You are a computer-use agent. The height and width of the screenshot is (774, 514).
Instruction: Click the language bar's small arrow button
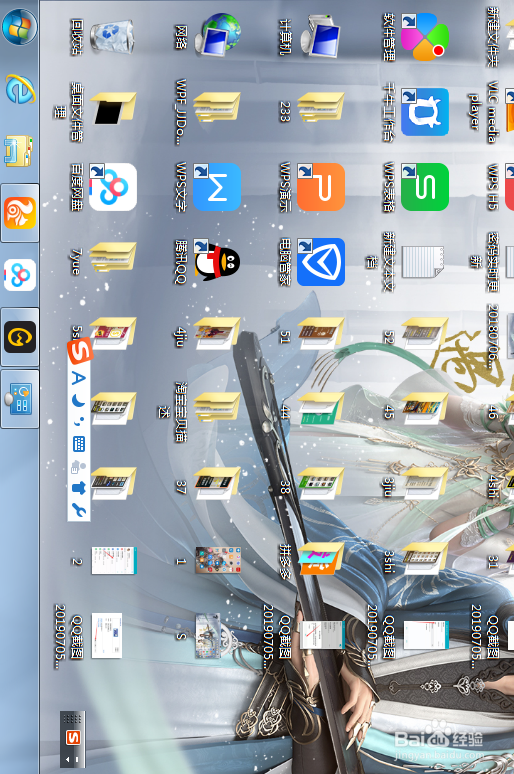click(x=68, y=759)
